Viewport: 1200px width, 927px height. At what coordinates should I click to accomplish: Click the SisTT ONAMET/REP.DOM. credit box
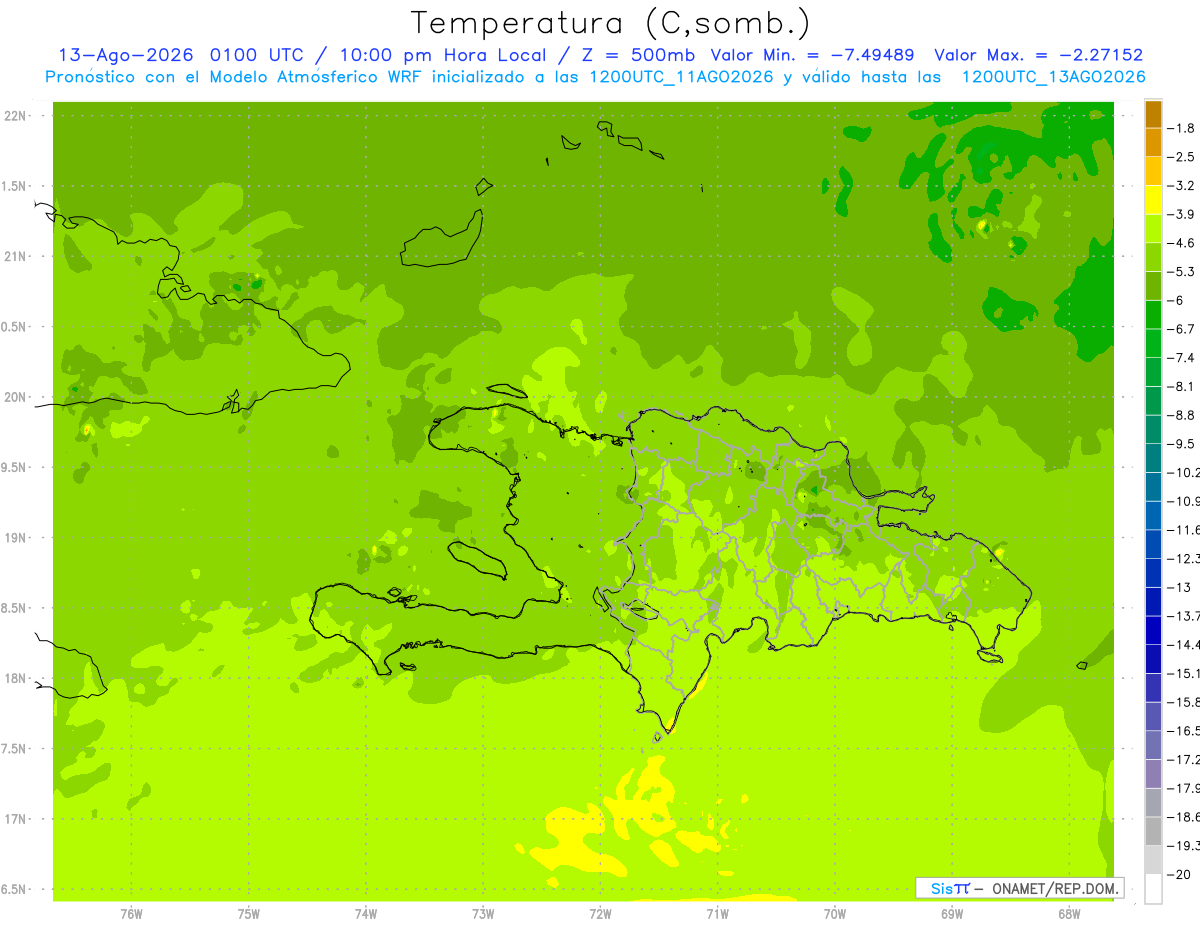click(x=1019, y=888)
